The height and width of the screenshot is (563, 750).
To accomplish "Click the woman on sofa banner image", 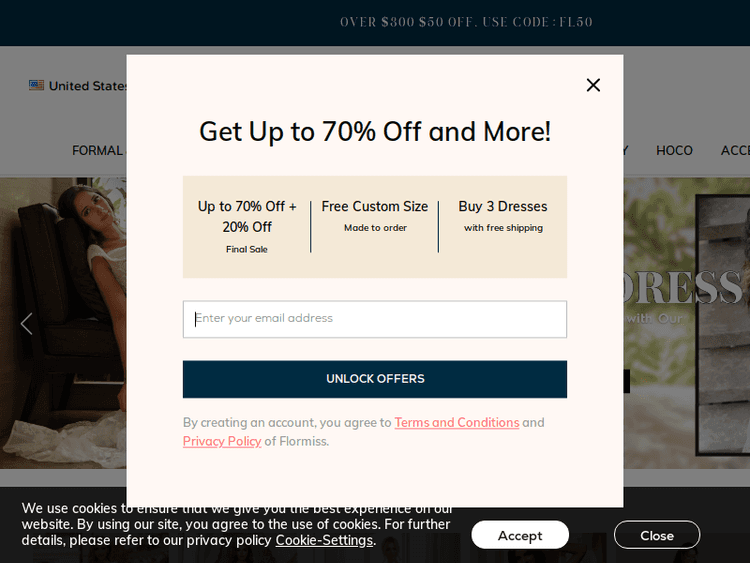I will [x=63, y=323].
